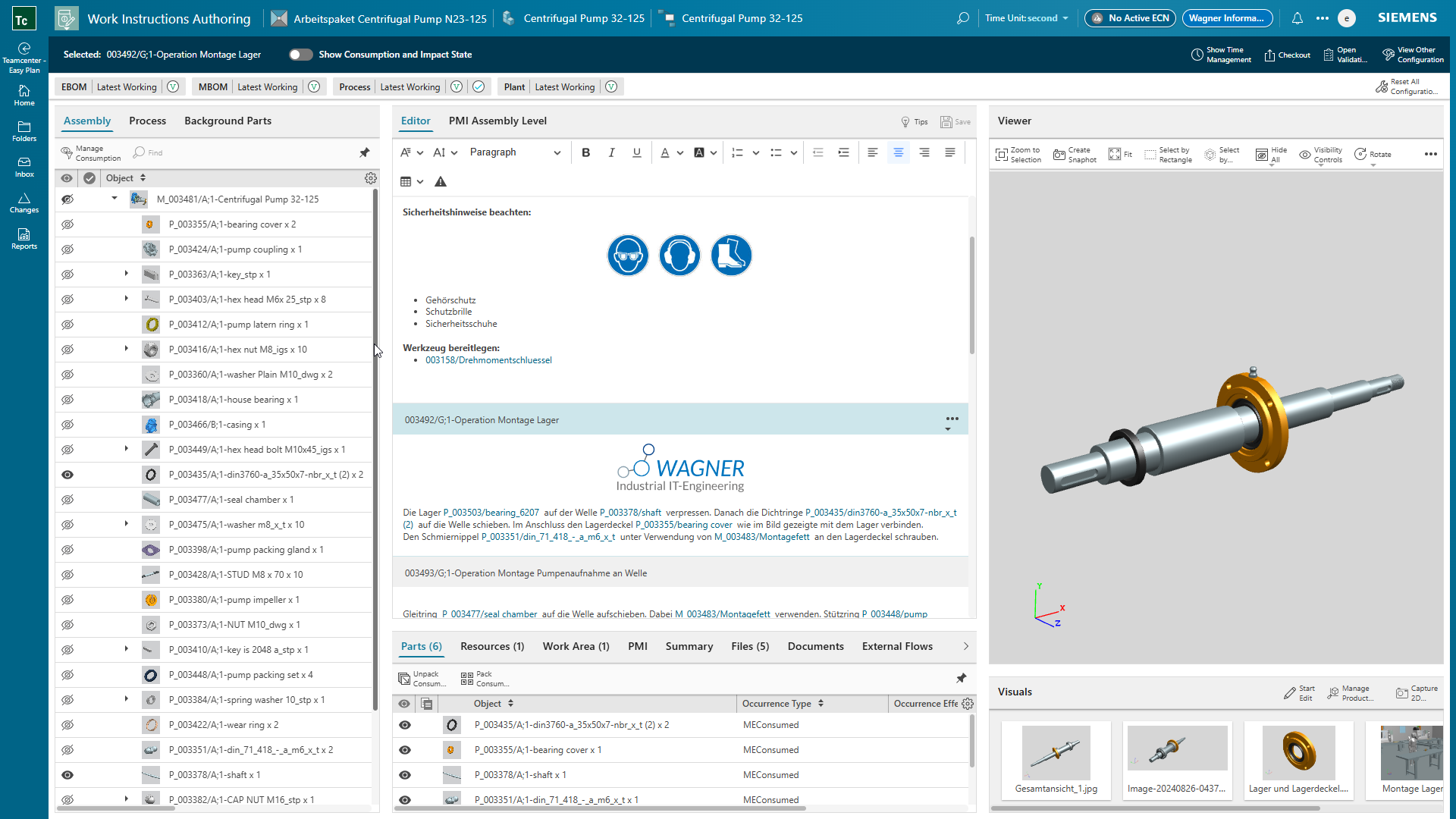
Task: Click the Checkout icon
Action: 1269,55
